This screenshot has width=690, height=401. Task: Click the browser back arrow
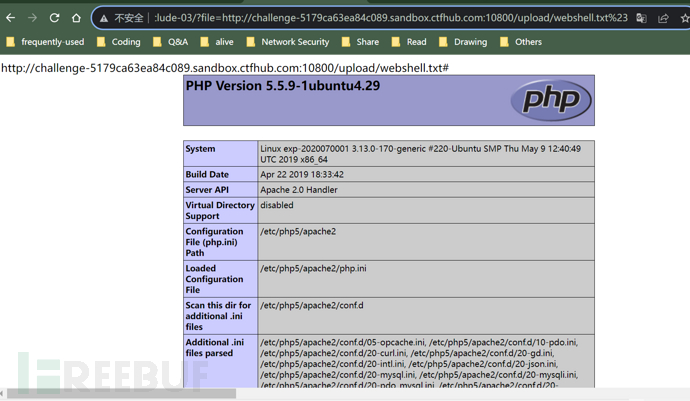11,18
